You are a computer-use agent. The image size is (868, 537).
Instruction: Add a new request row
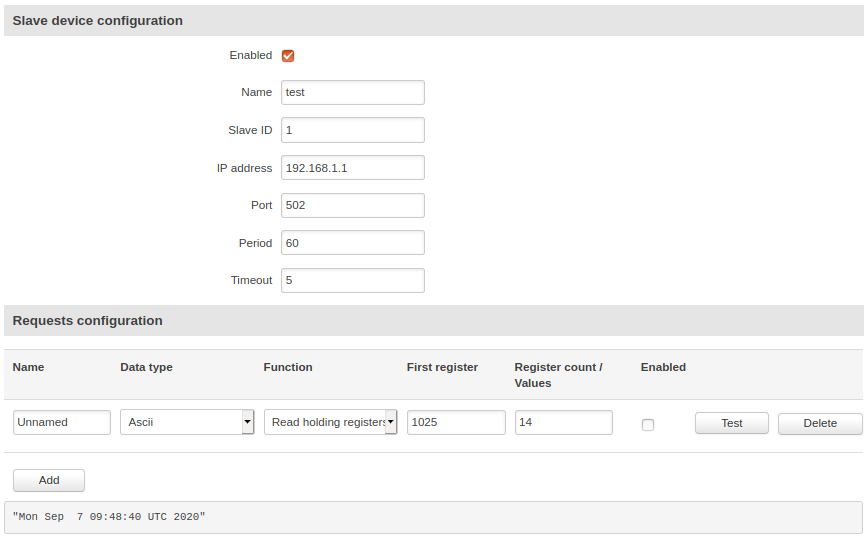coord(49,480)
